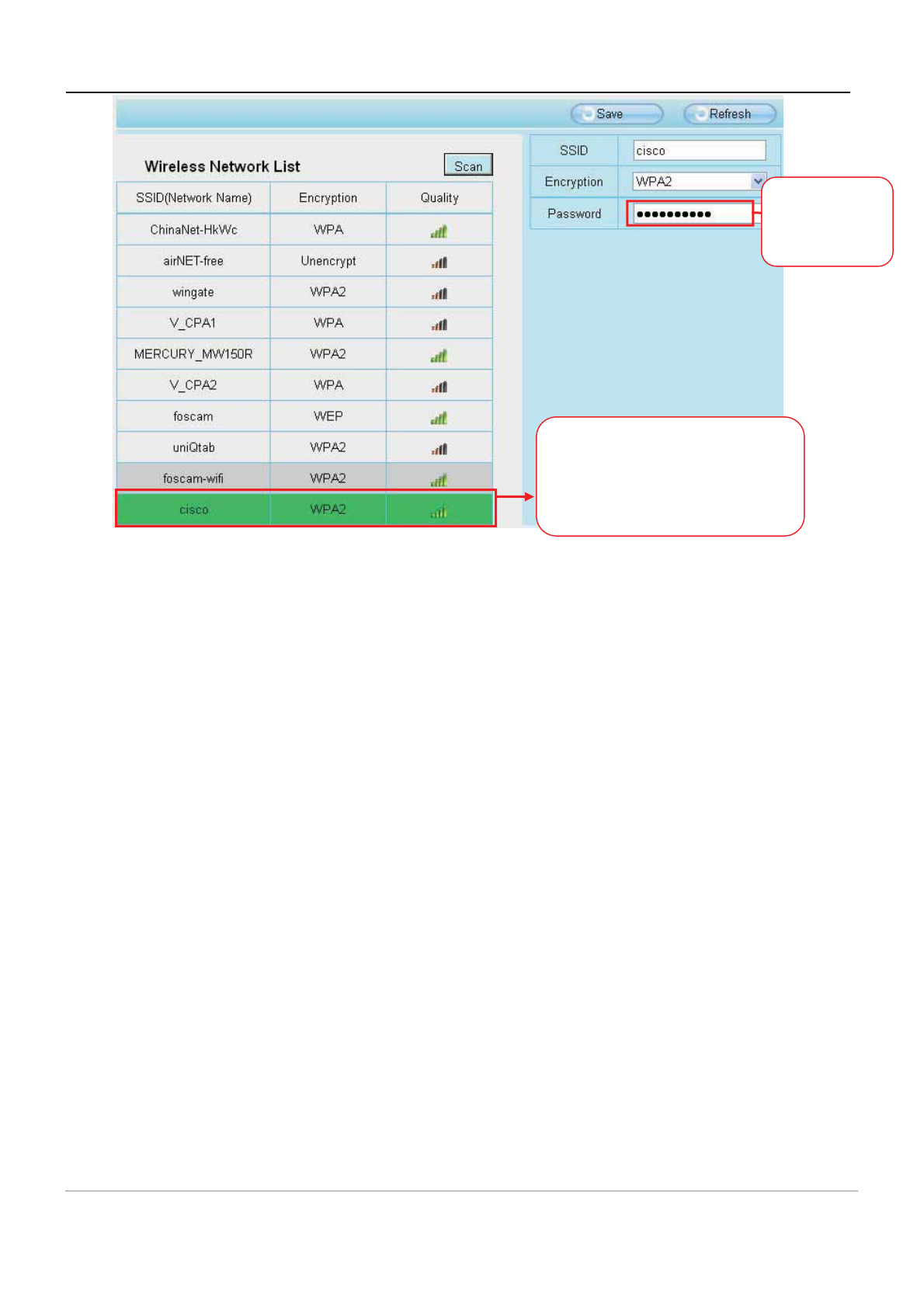
Task: Click the Save button
Action: tap(617, 114)
